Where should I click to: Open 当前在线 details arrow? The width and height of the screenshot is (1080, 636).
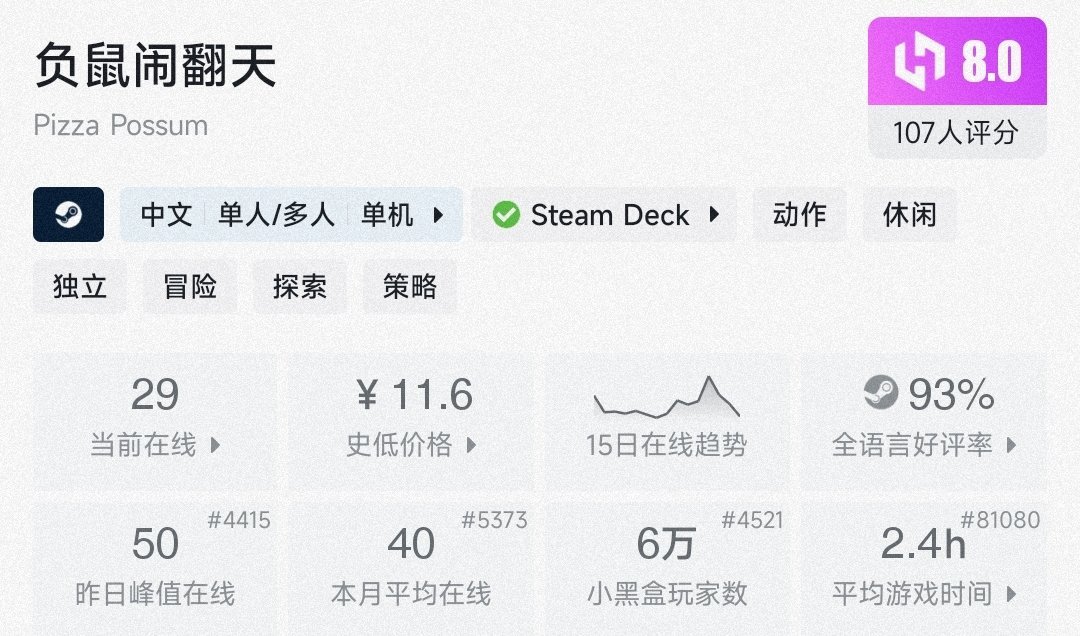coord(215,445)
